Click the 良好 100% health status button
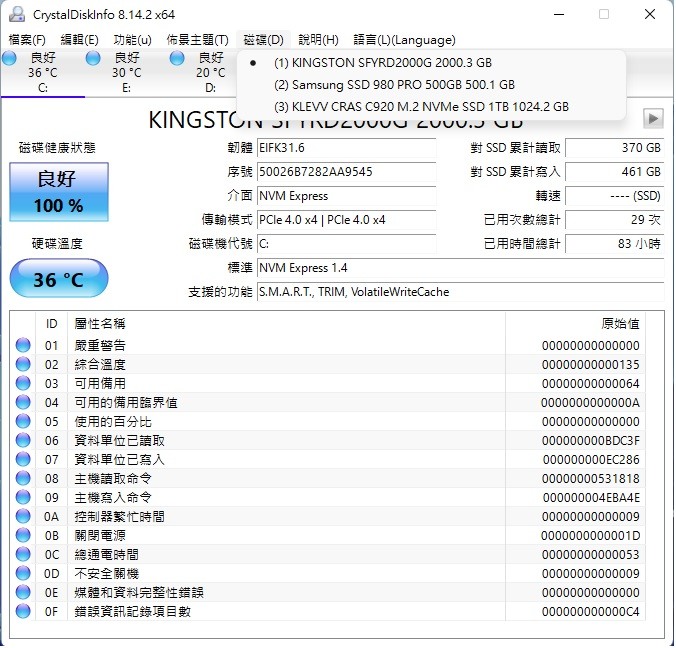Image resolution: width=676 pixels, height=648 pixels. 59,192
